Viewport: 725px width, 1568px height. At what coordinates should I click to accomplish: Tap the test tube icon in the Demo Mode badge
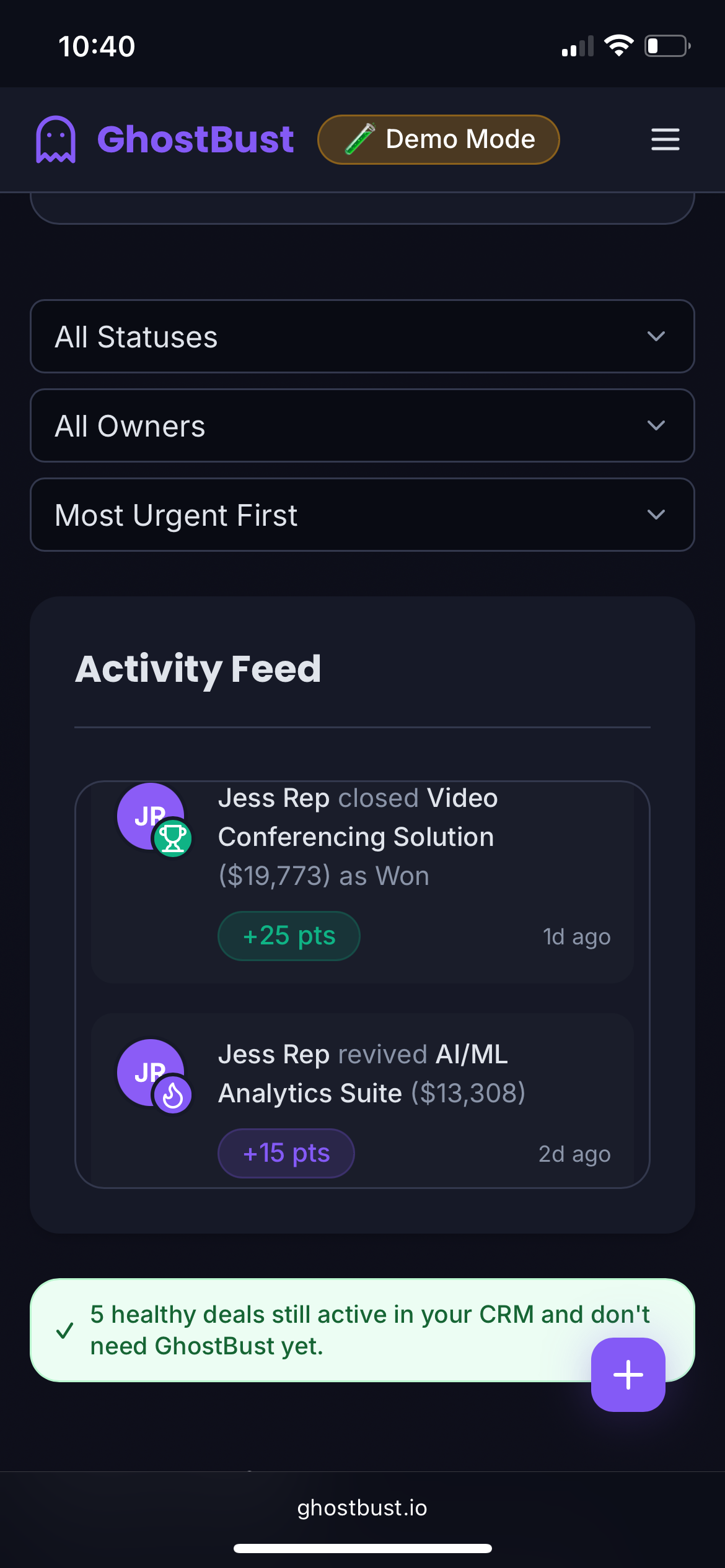tap(360, 139)
